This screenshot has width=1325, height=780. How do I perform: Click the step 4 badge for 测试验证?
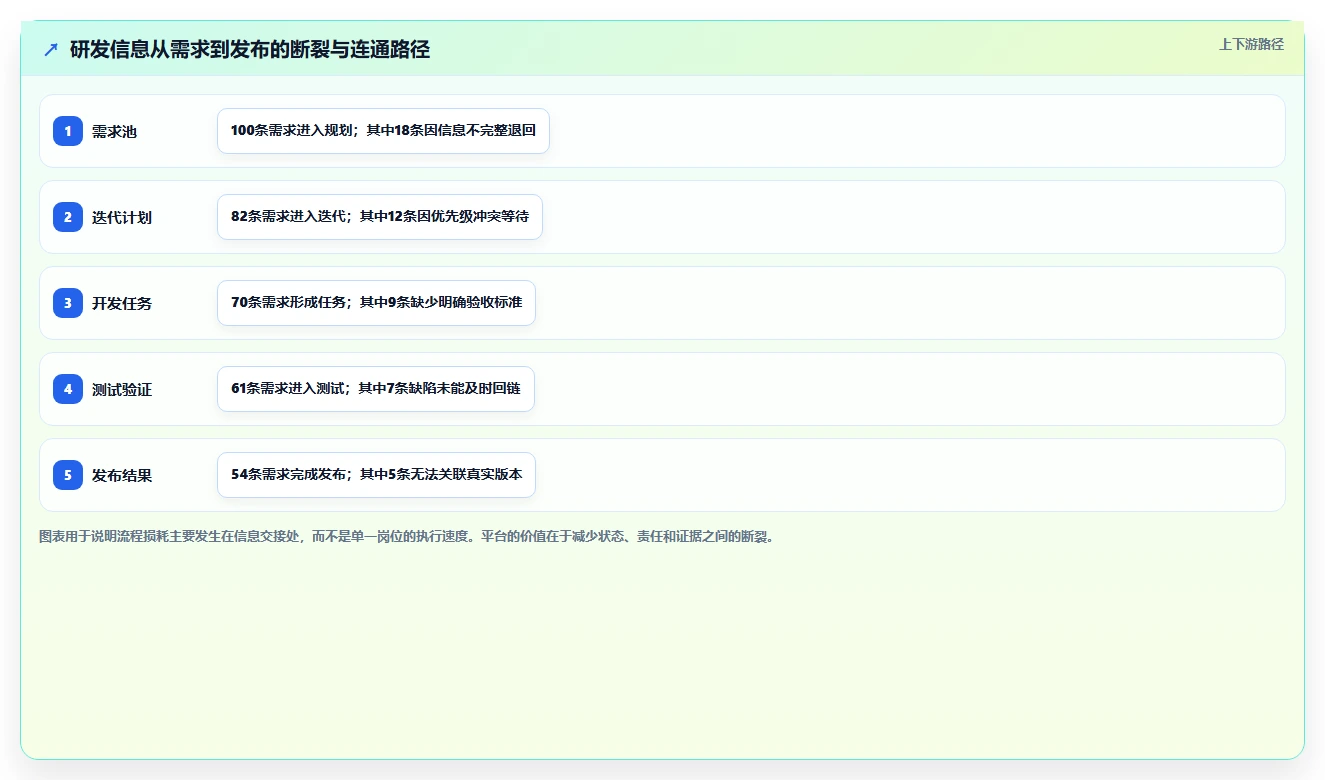68,389
